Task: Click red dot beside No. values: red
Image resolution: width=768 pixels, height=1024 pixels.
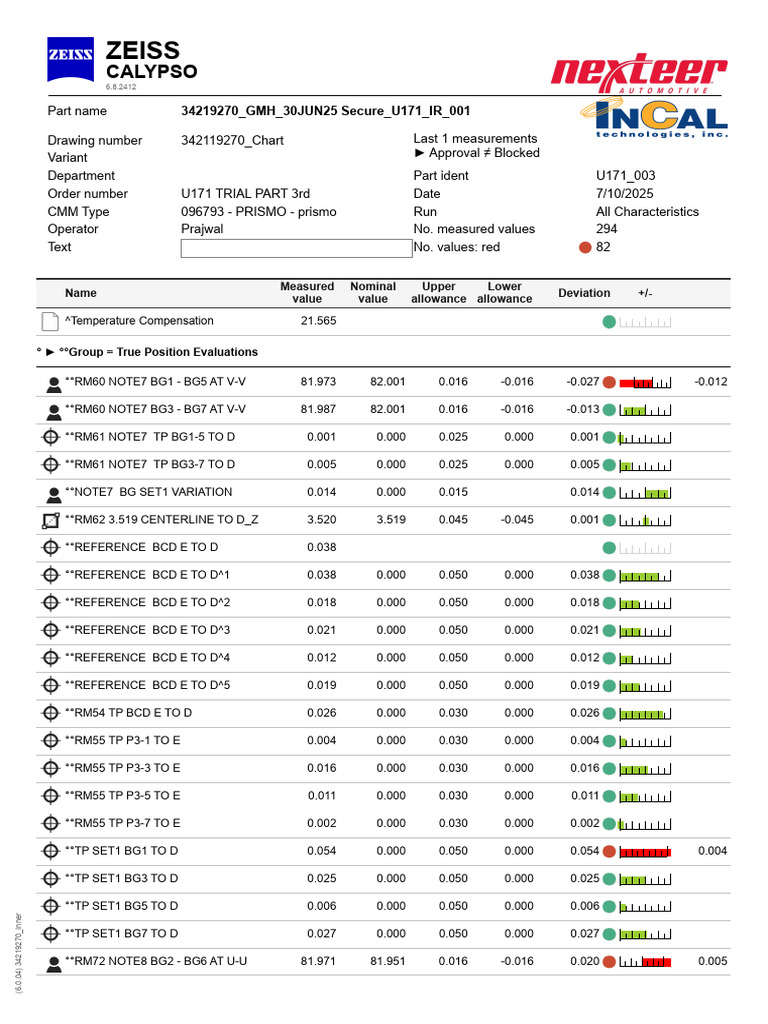Action: 585,248
